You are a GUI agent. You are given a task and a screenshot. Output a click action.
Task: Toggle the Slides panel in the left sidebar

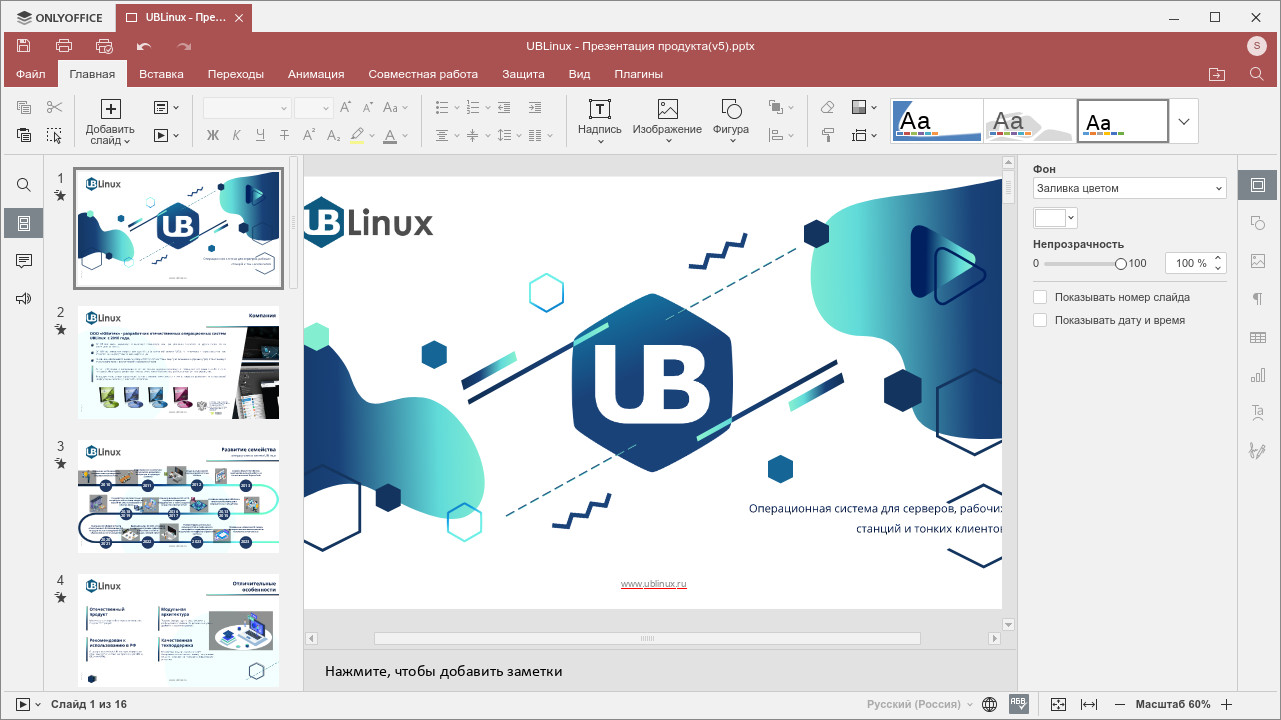(x=24, y=223)
